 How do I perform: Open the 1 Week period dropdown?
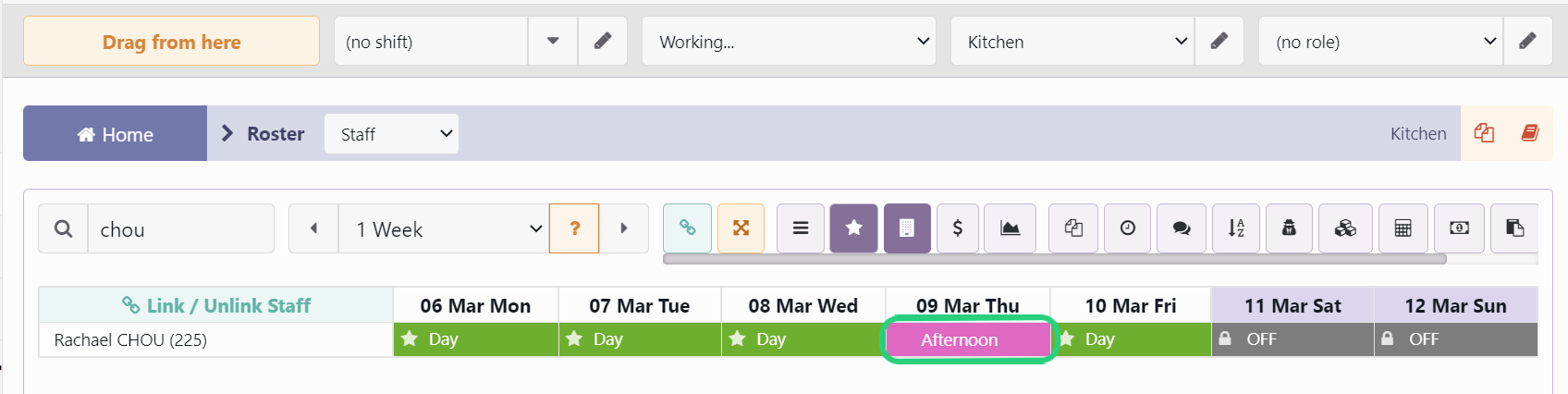444,228
